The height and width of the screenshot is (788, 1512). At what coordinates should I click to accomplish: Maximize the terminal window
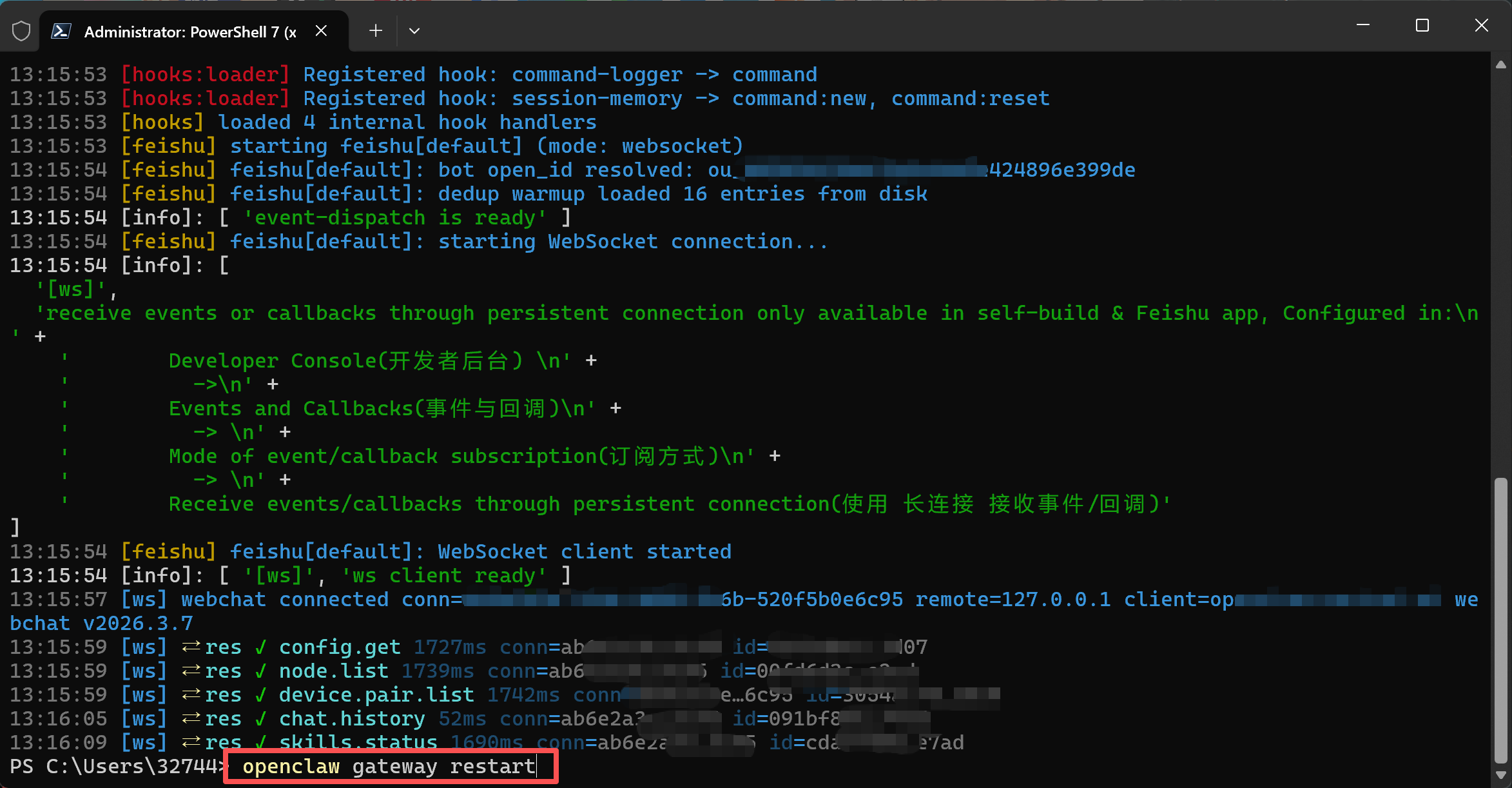pyautogui.click(x=1422, y=26)
